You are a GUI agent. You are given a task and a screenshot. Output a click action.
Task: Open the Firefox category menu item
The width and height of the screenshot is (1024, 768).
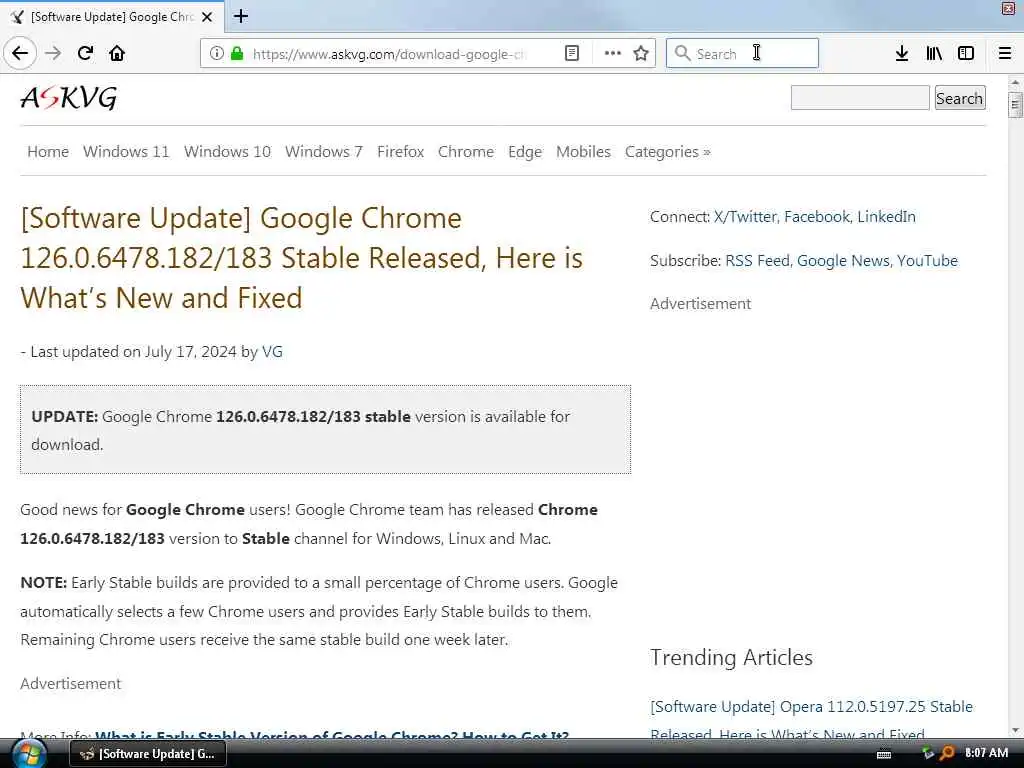point(400,152)
